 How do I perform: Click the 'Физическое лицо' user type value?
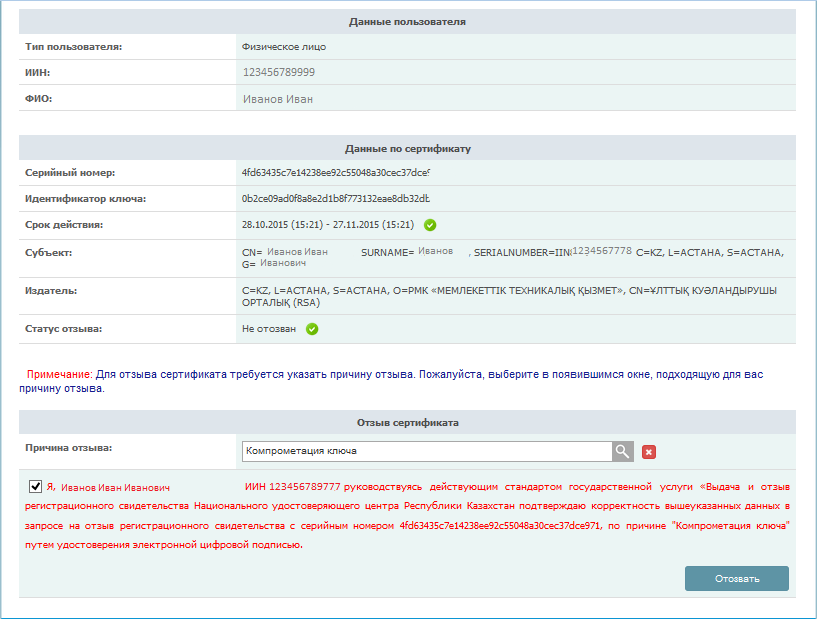(284, 46)
